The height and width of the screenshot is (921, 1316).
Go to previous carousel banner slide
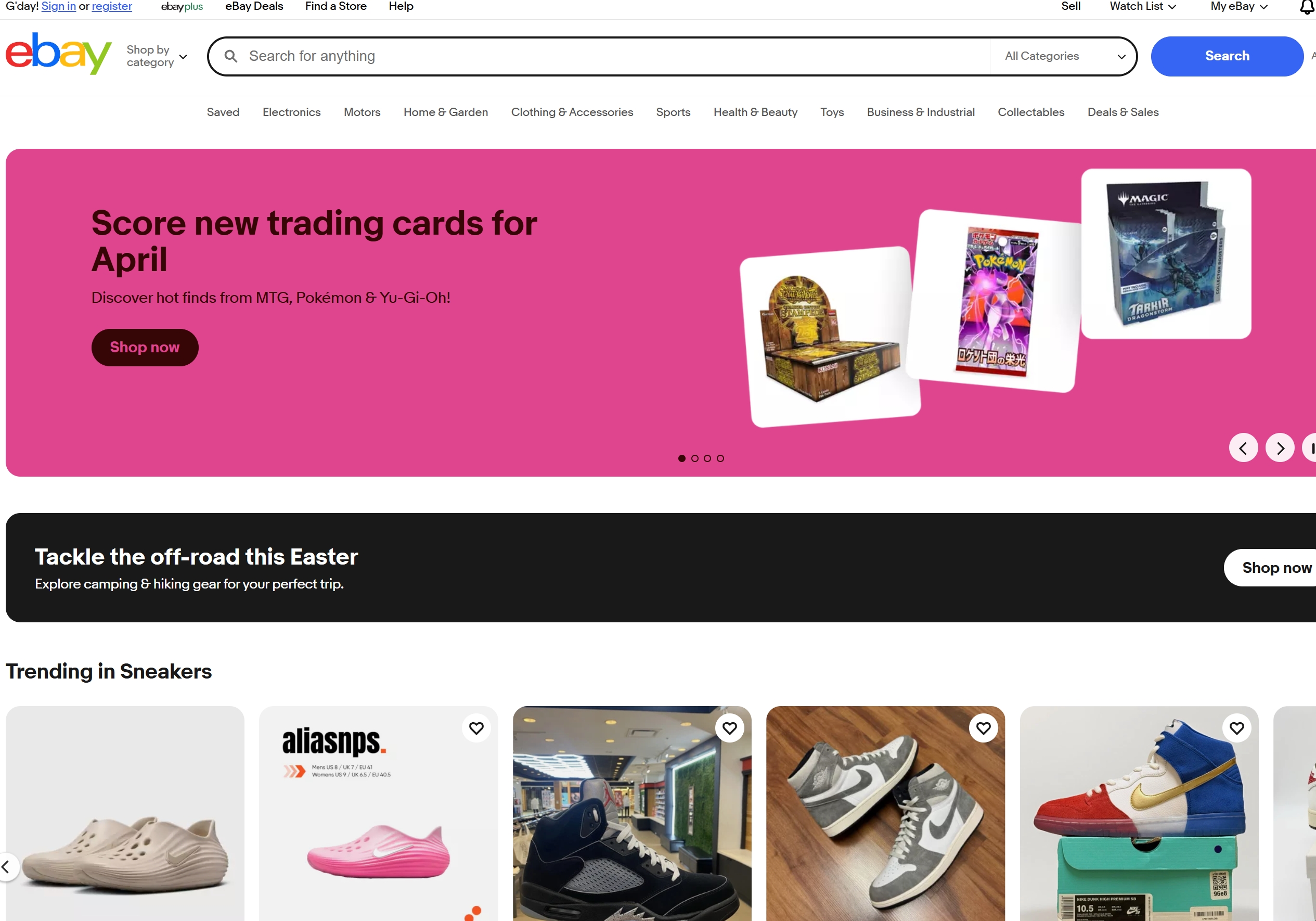[x=1243, y=448]
